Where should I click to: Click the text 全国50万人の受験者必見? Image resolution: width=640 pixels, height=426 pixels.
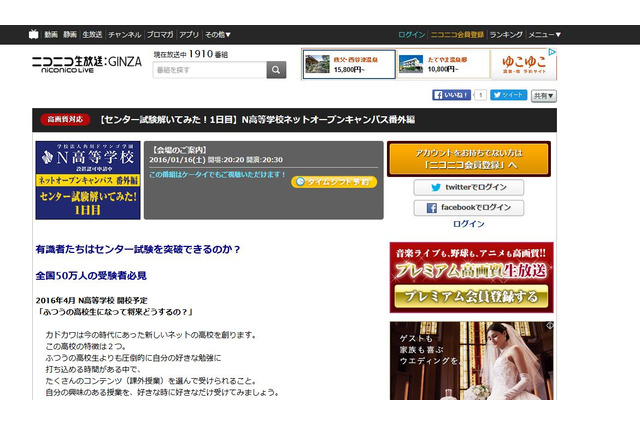click(91, 276)
